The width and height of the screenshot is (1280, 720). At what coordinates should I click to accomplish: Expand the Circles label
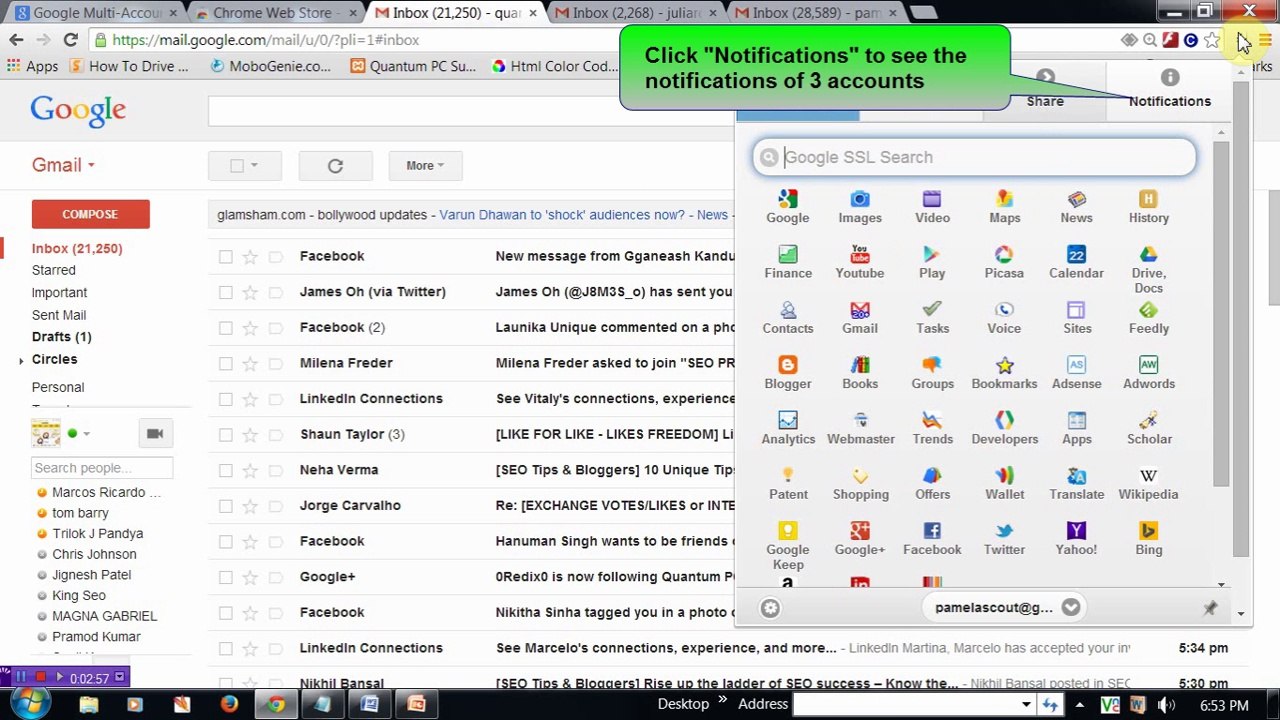(x=21, y=360)
